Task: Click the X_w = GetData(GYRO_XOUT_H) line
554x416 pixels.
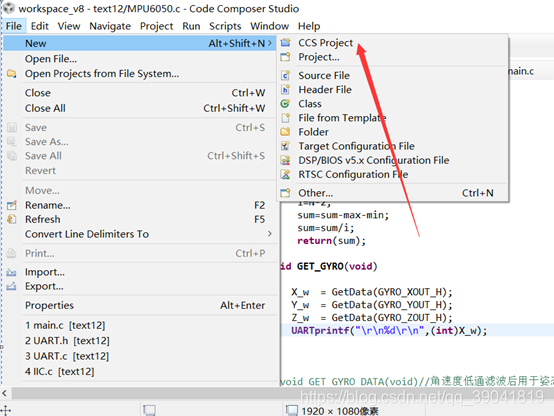Action: tap(372, 292)
